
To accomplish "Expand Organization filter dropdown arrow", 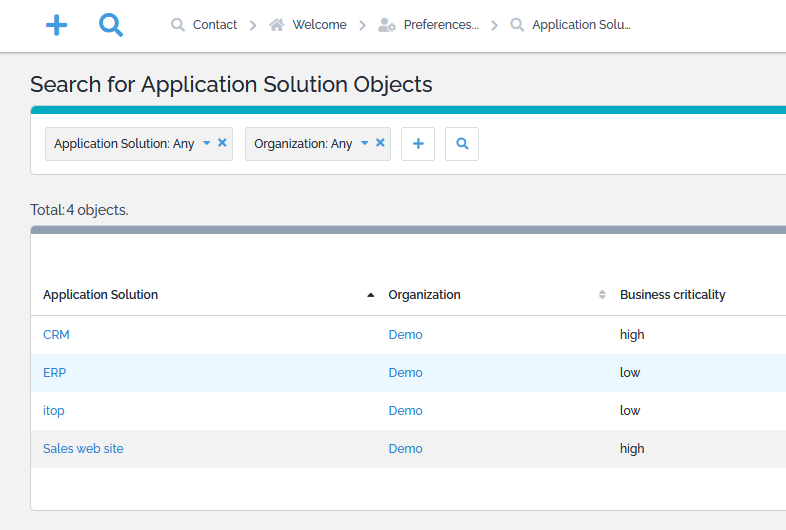I will click(365, 143).
